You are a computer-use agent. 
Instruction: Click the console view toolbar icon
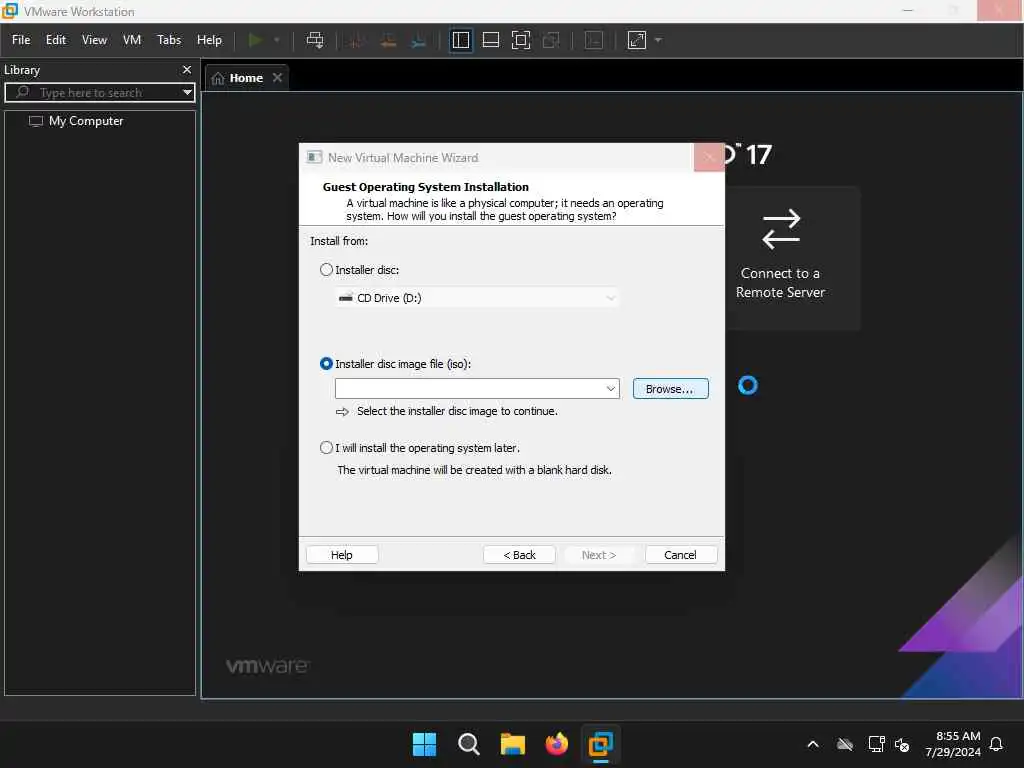click(x=594, y=40)
